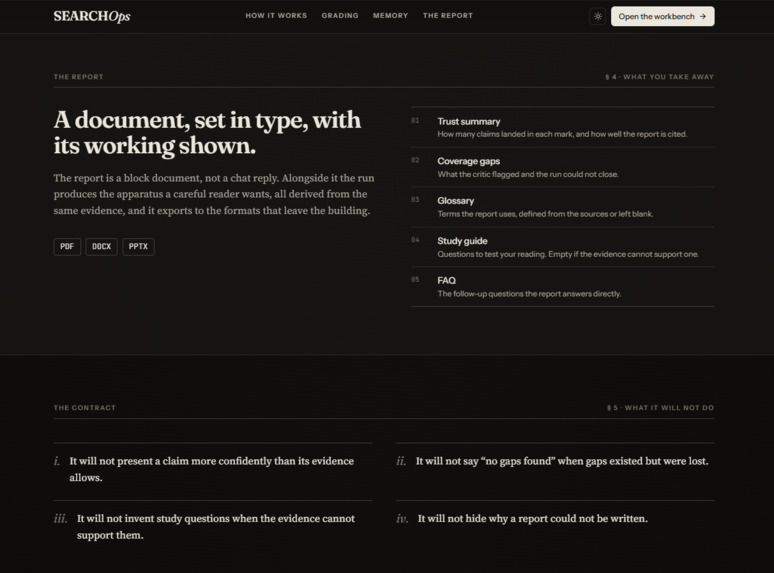Click contract item ii about 'no gaps found'
This screenshot has width=774, height=573.
(555, 461)
